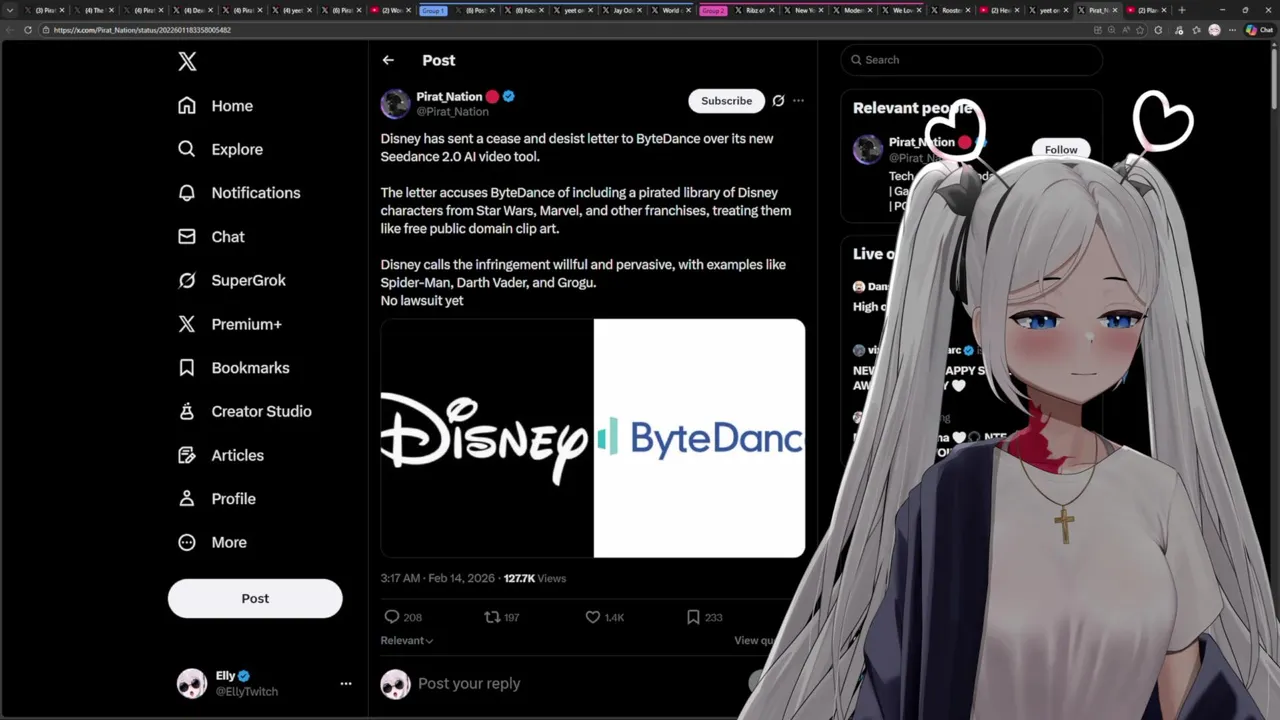This screenshot has height=720, width=1280.
Task: Click the X logo in the sidebar
Action: pyautogui.click(x=187, y=61)
